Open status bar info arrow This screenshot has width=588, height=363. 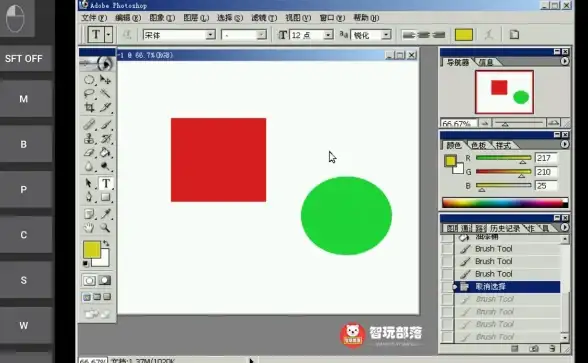pos(251,360)
